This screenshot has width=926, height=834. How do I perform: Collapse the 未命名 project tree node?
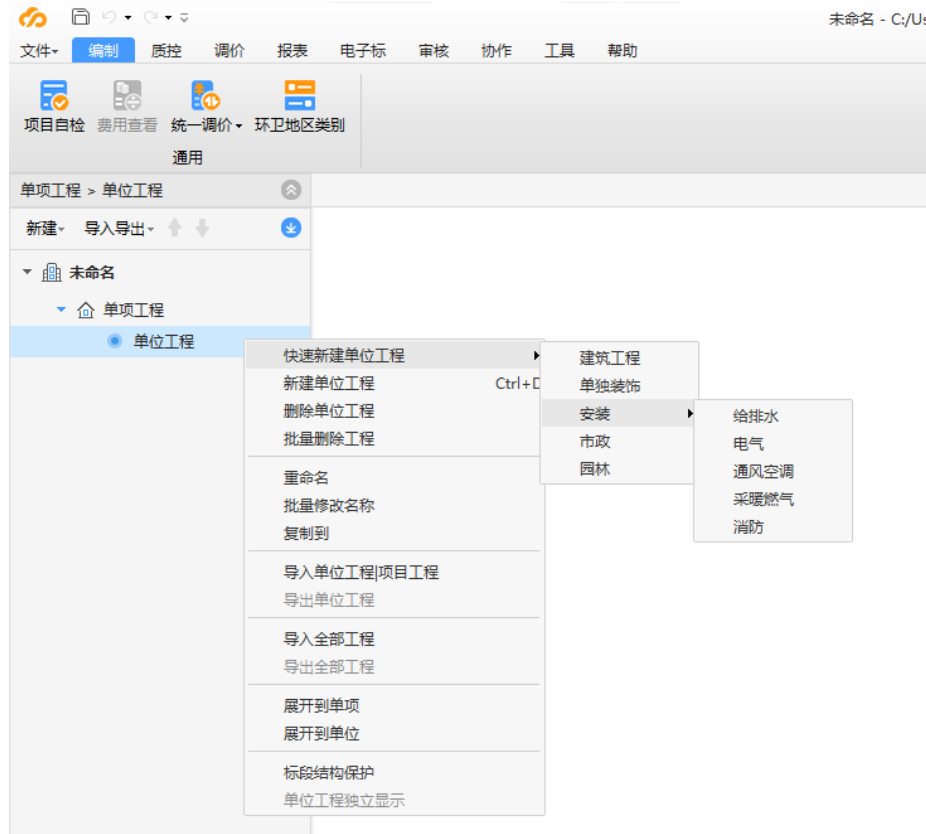click(x=27, y=272)
